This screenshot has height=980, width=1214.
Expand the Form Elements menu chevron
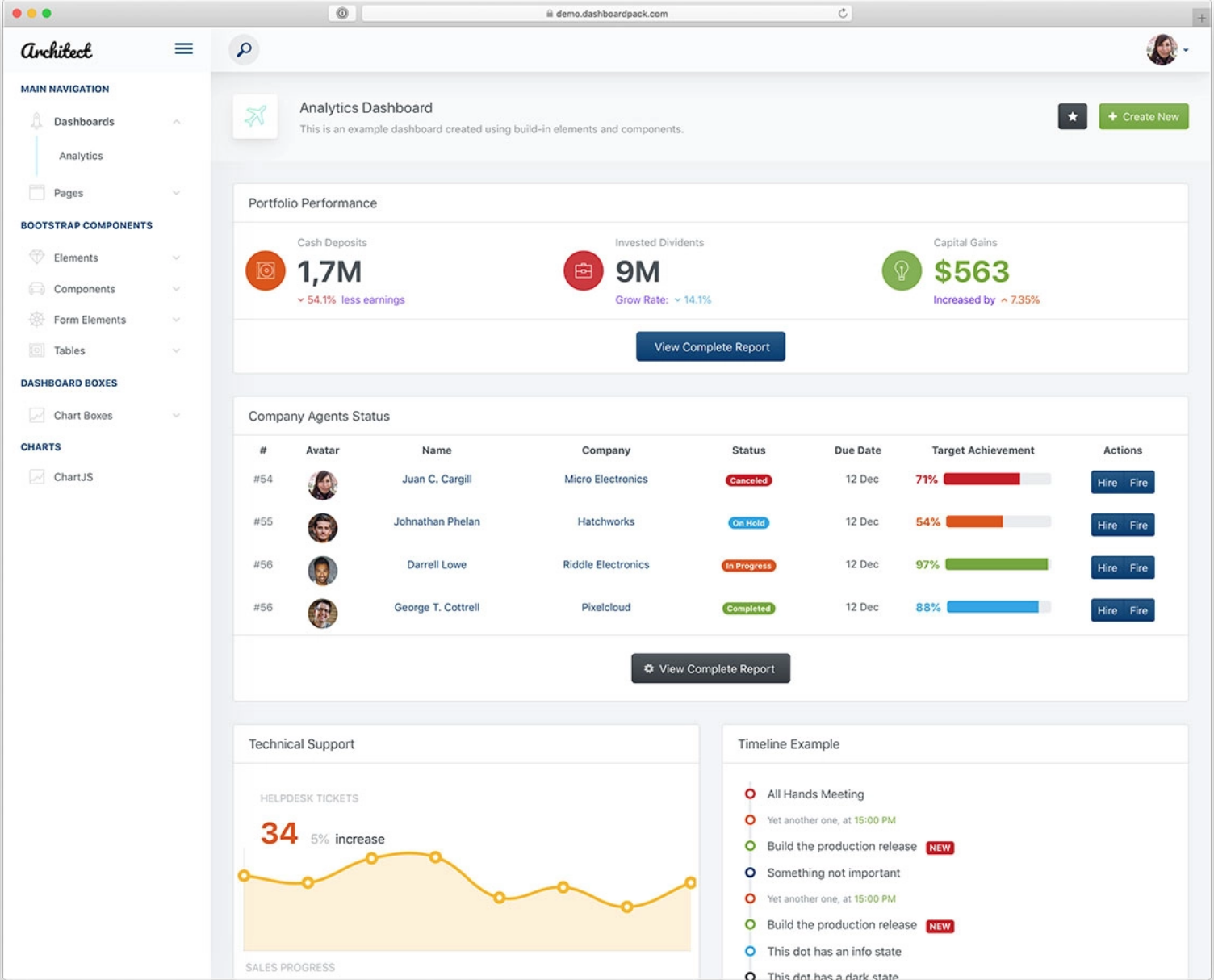pyautogui.click(x=176, y=320)
